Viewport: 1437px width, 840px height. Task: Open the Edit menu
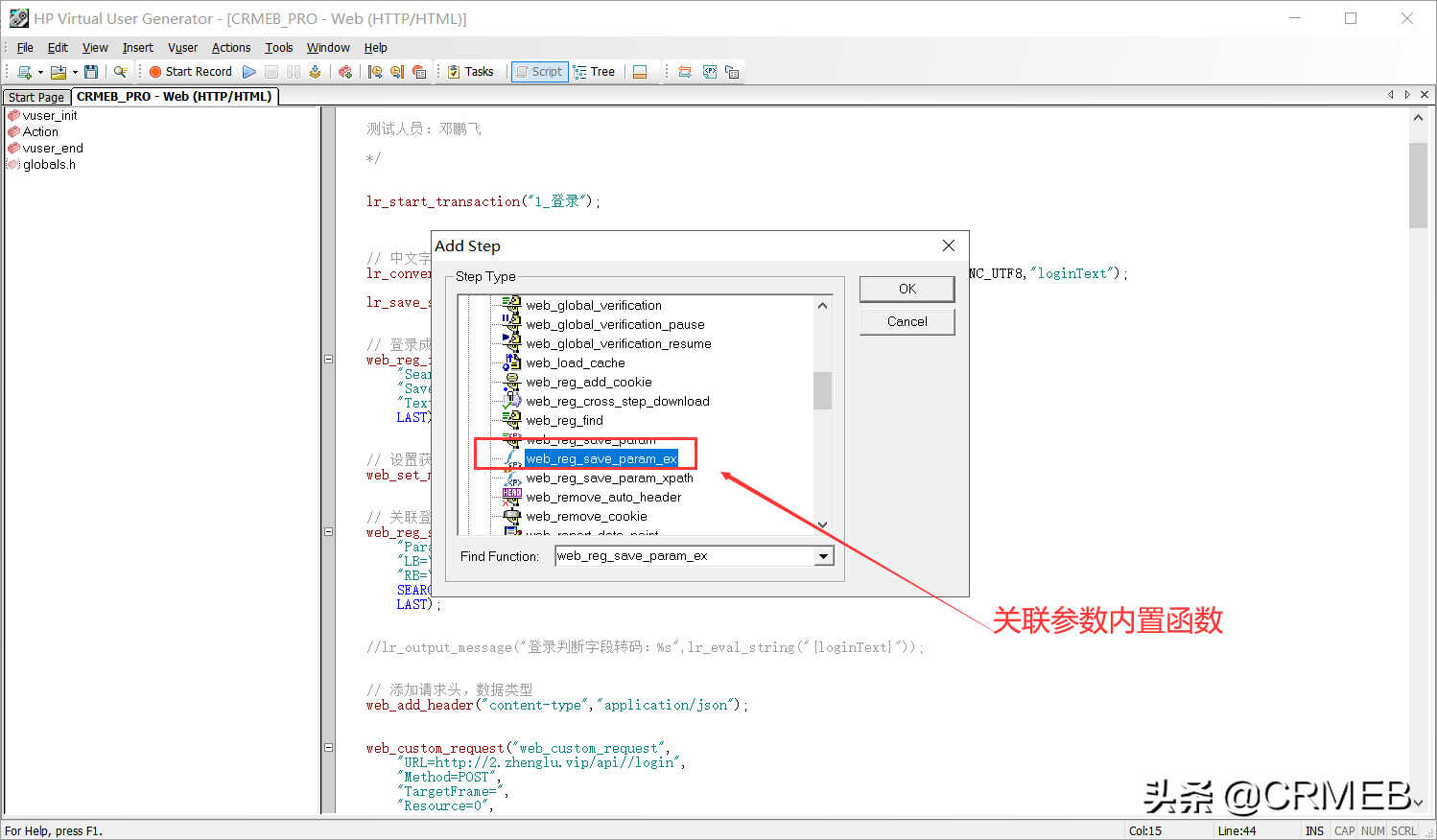click(x=58, y=47)
